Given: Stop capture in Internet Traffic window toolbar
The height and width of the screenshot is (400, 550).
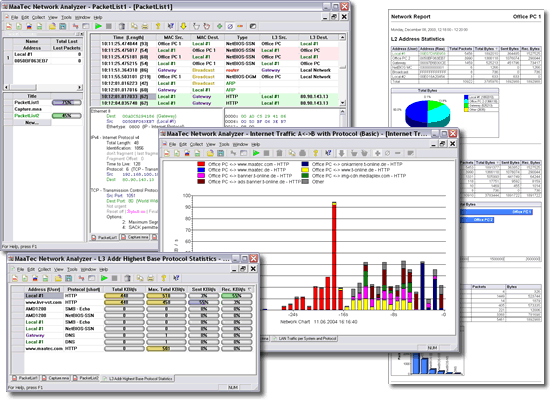Looking at the screenshot, I should [267, 153].
